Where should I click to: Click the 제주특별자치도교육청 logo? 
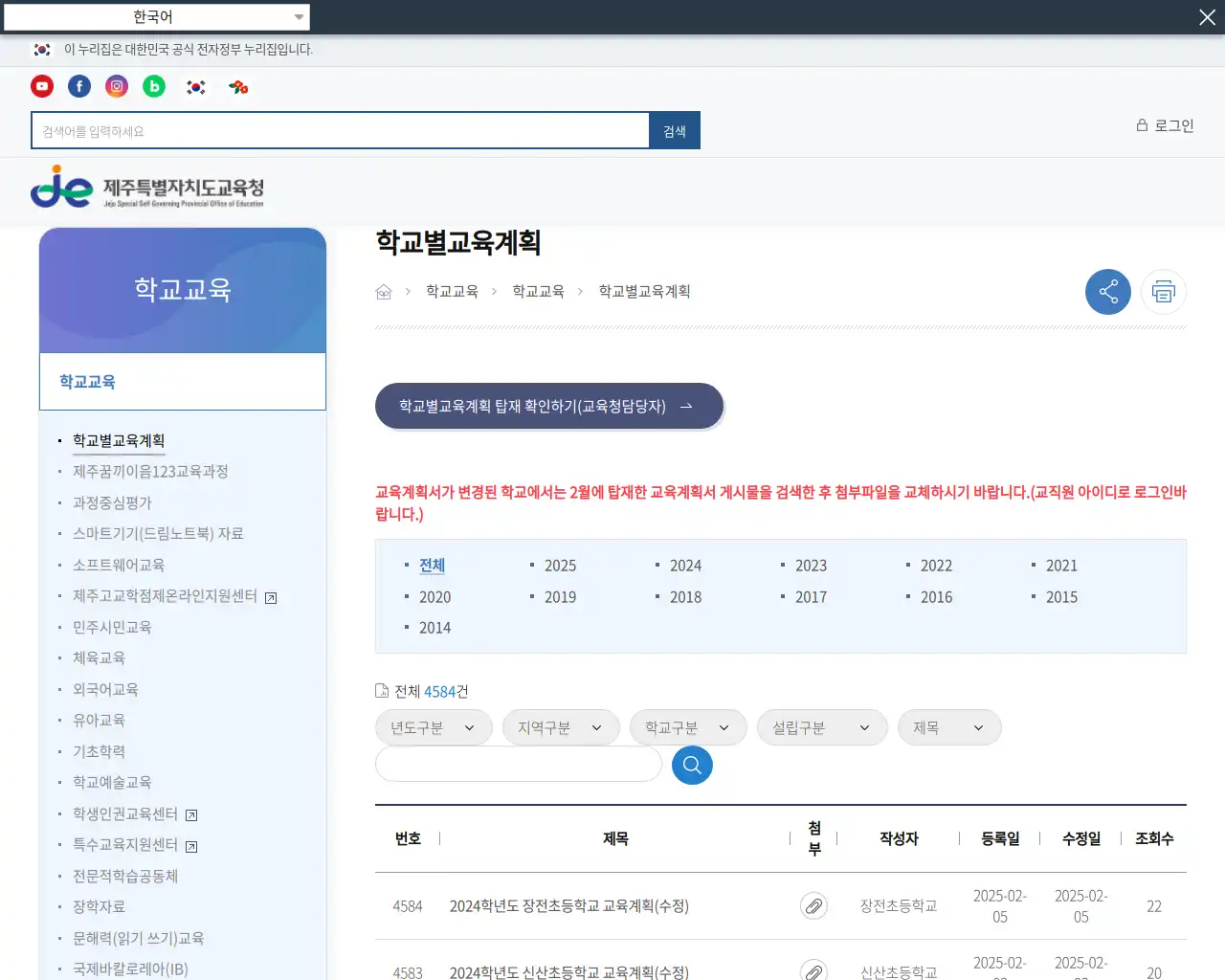tap(147, 188)
